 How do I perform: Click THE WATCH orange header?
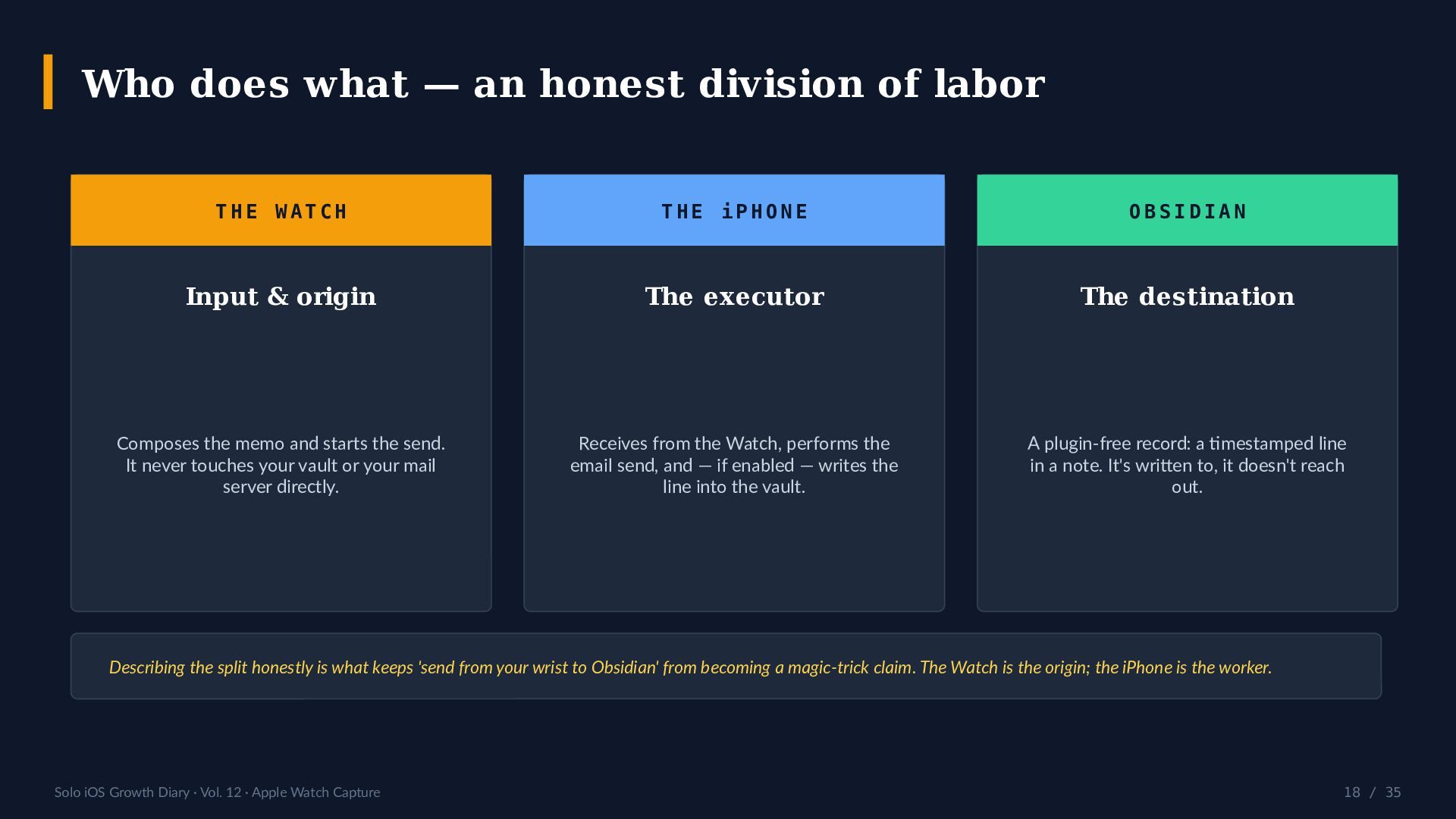(281, 210)
